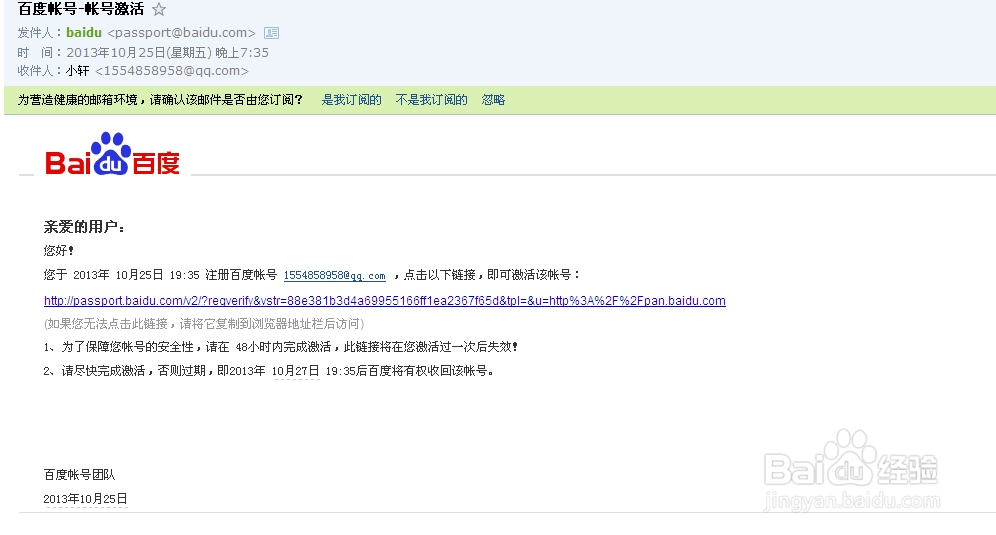Click recipient address 1554858958@qq.com in header

tap(172, 71)
